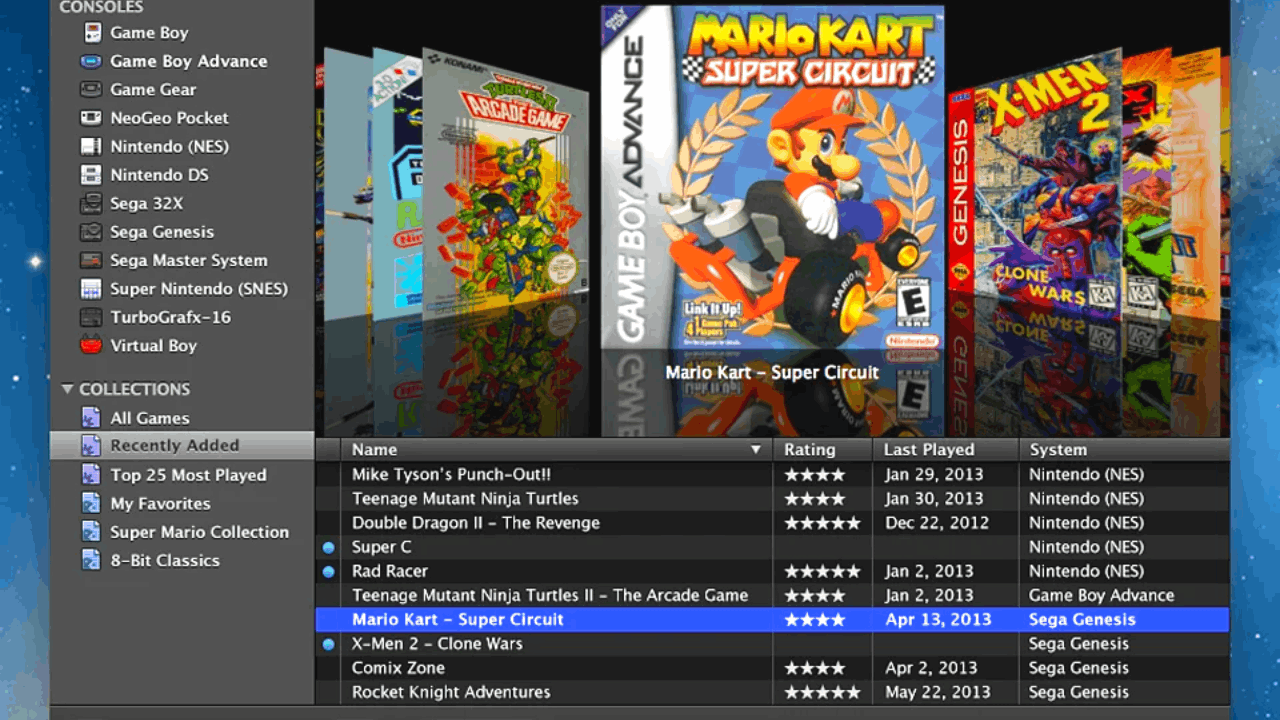Click the Recently Added collection icon
The image size is (1280, 720).
[91, 445]
